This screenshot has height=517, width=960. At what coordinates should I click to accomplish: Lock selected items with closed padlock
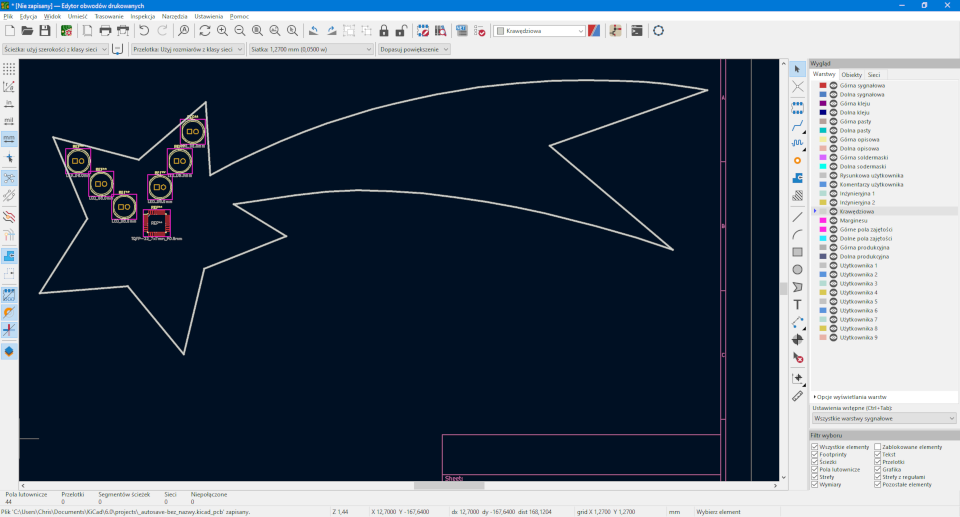[384, 31]
